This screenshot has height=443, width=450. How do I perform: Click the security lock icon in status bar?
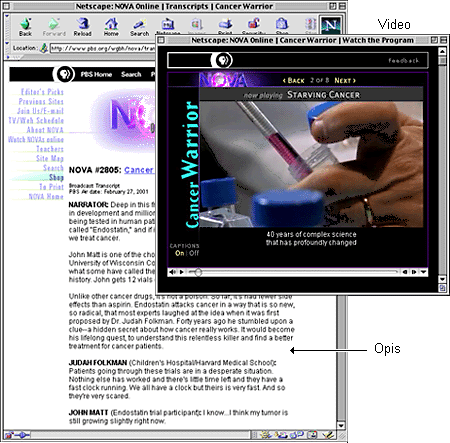(9, 435)
